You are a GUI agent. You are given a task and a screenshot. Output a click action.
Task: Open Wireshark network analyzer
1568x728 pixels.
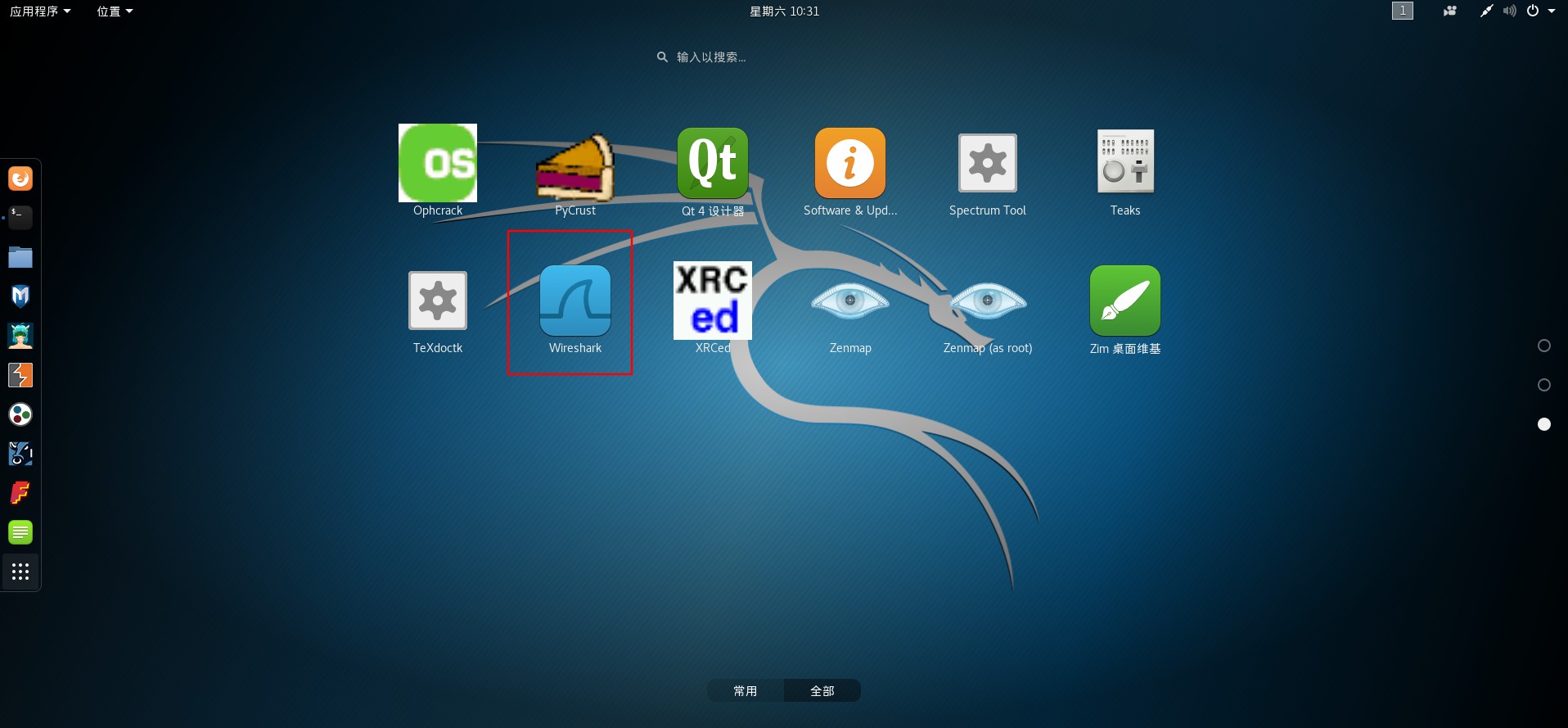(x=575, y=301)
